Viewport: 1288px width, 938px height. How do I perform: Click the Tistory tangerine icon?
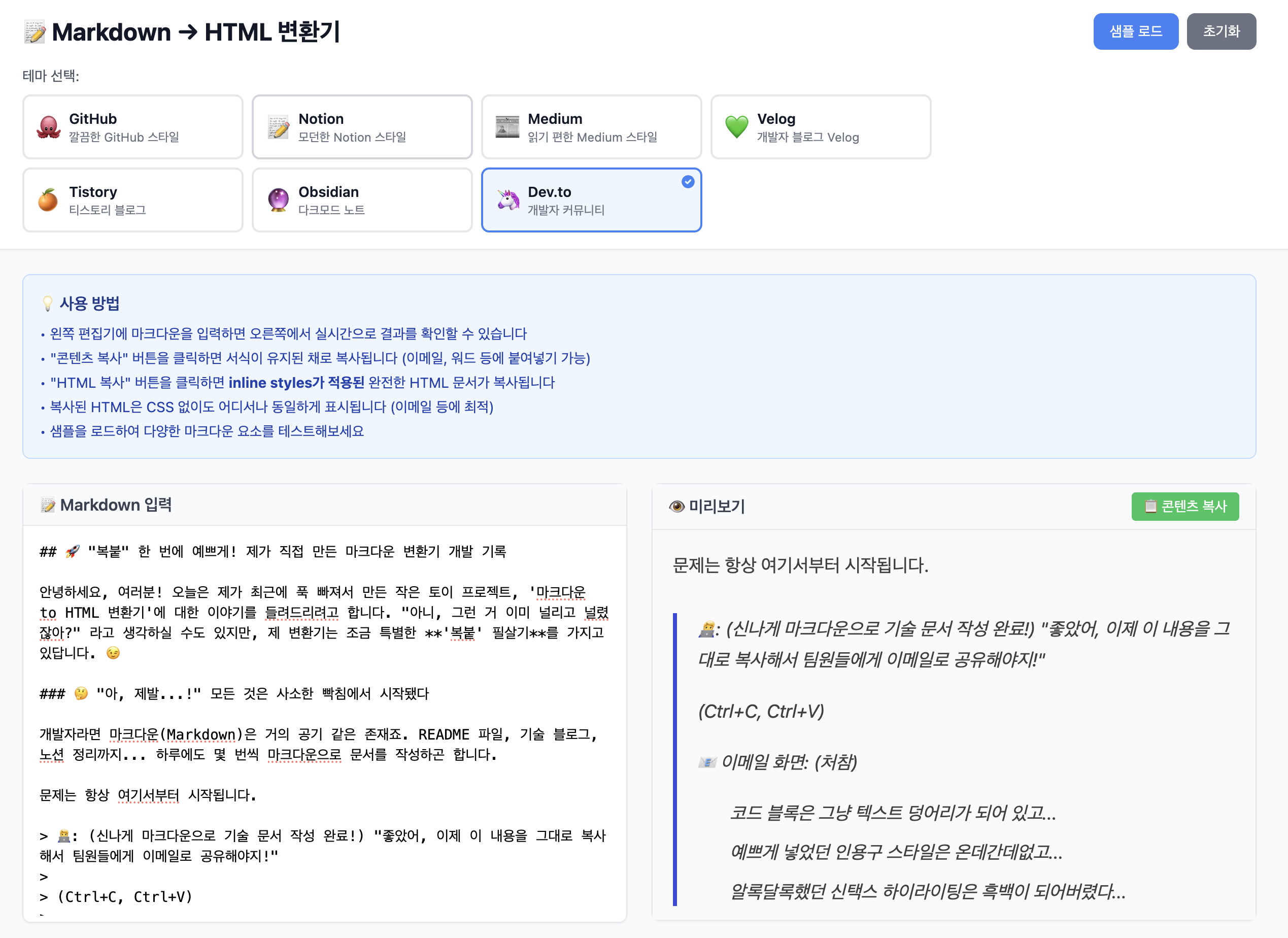pyautogui.click(x=48, y=200)
